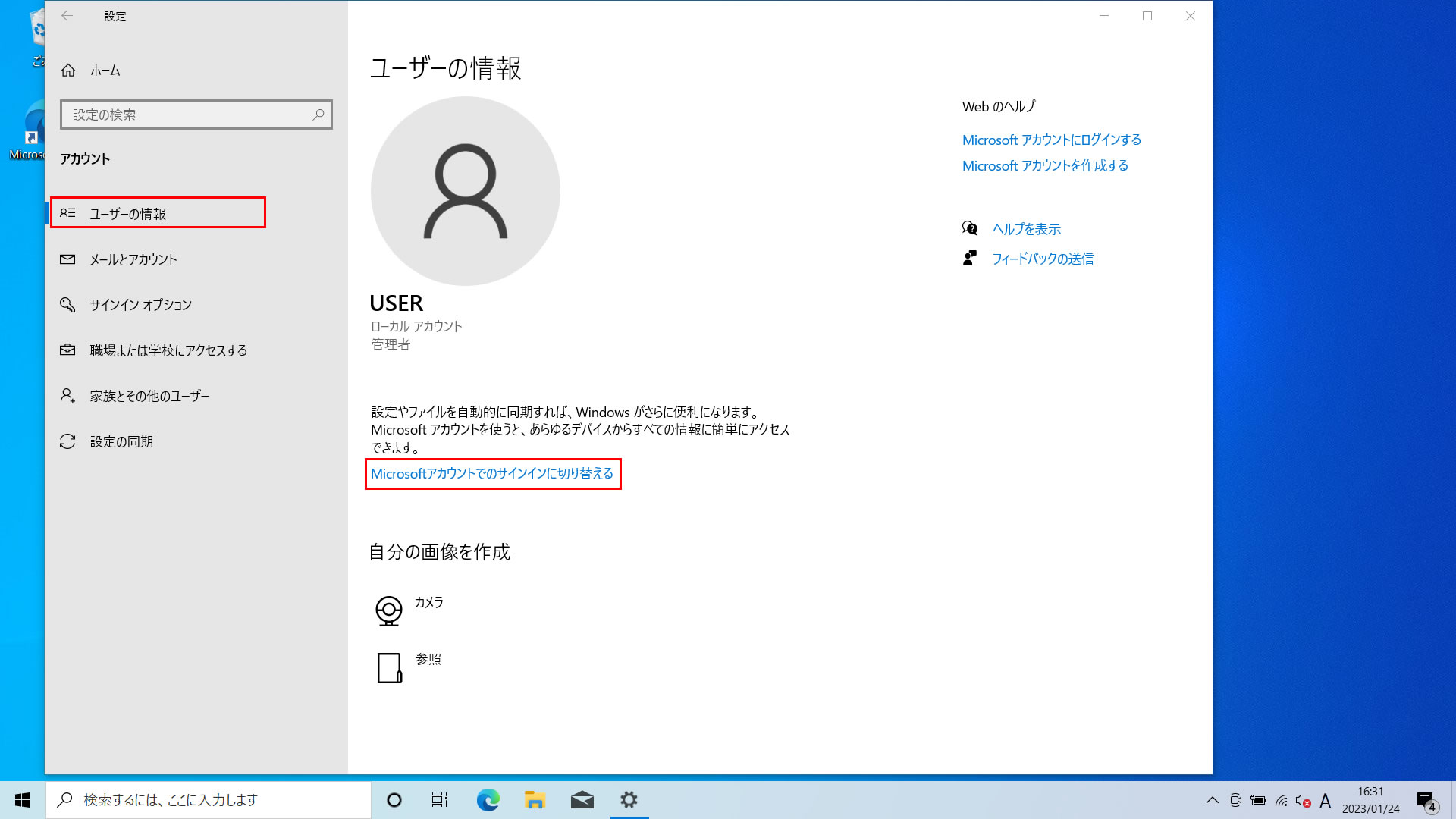This screenshot has height=819, width=1456.
Task: Click the Microsoft Edge desktop shortcut
Action: point(27,130)
